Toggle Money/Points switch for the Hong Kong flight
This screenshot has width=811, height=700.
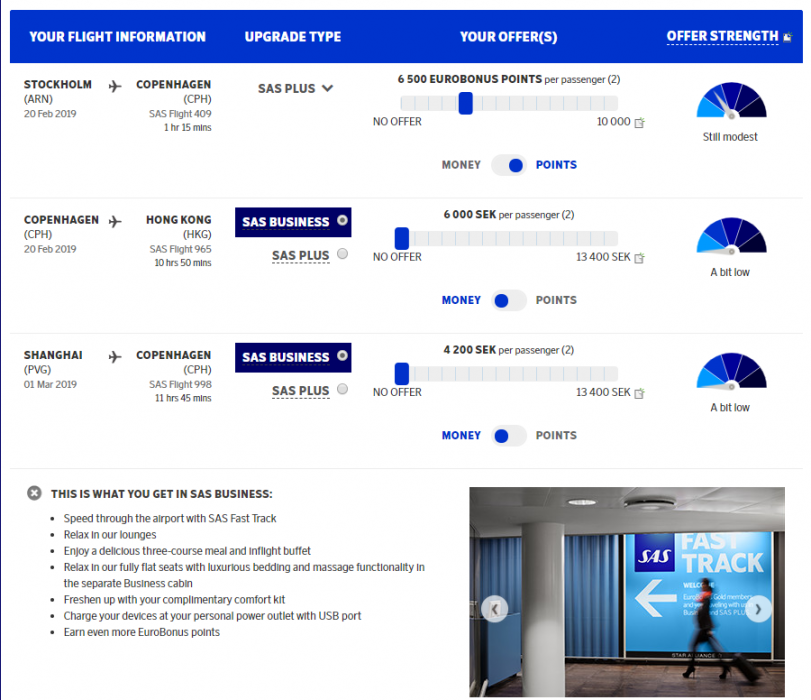click(509, 300)
